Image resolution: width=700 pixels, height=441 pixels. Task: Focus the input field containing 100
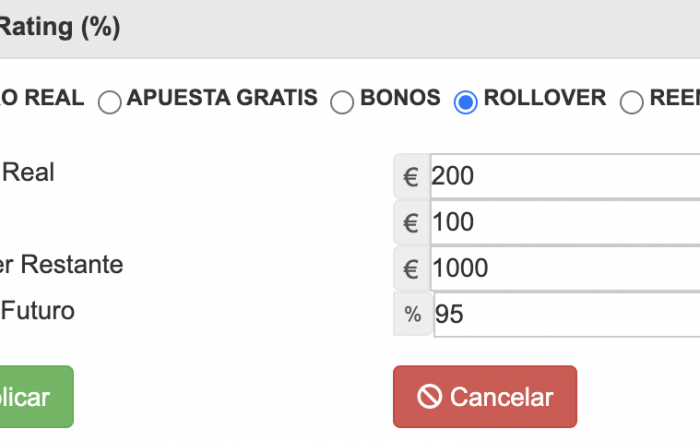click(565, 223)
